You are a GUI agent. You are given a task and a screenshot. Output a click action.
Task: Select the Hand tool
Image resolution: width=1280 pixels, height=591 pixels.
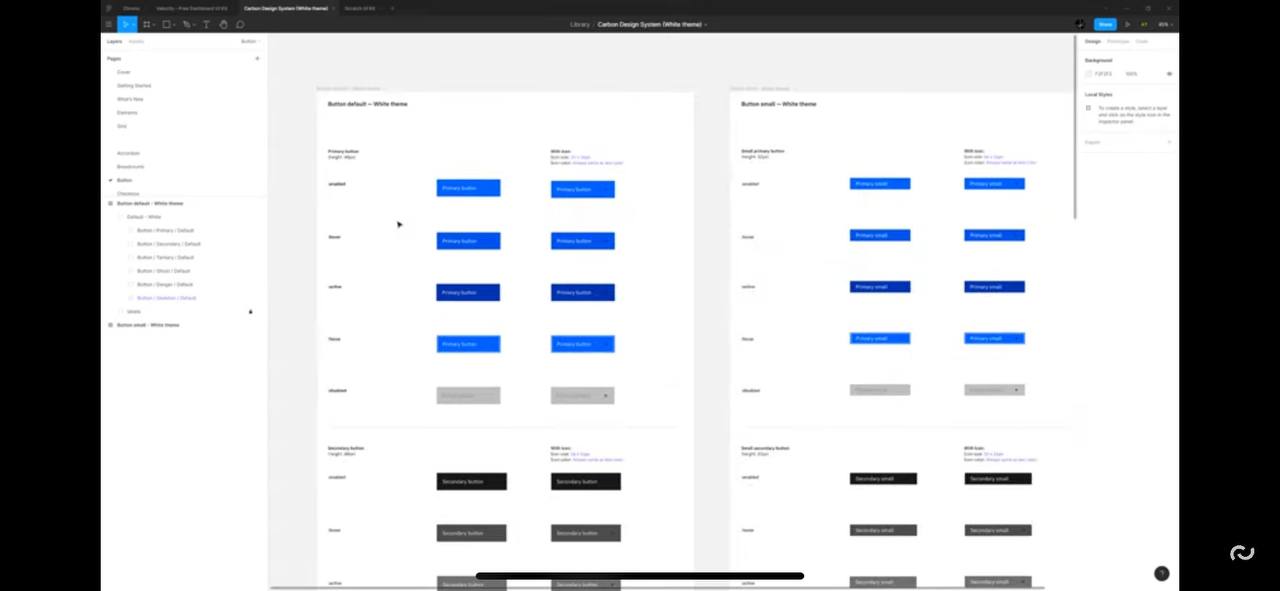point(223,24)
